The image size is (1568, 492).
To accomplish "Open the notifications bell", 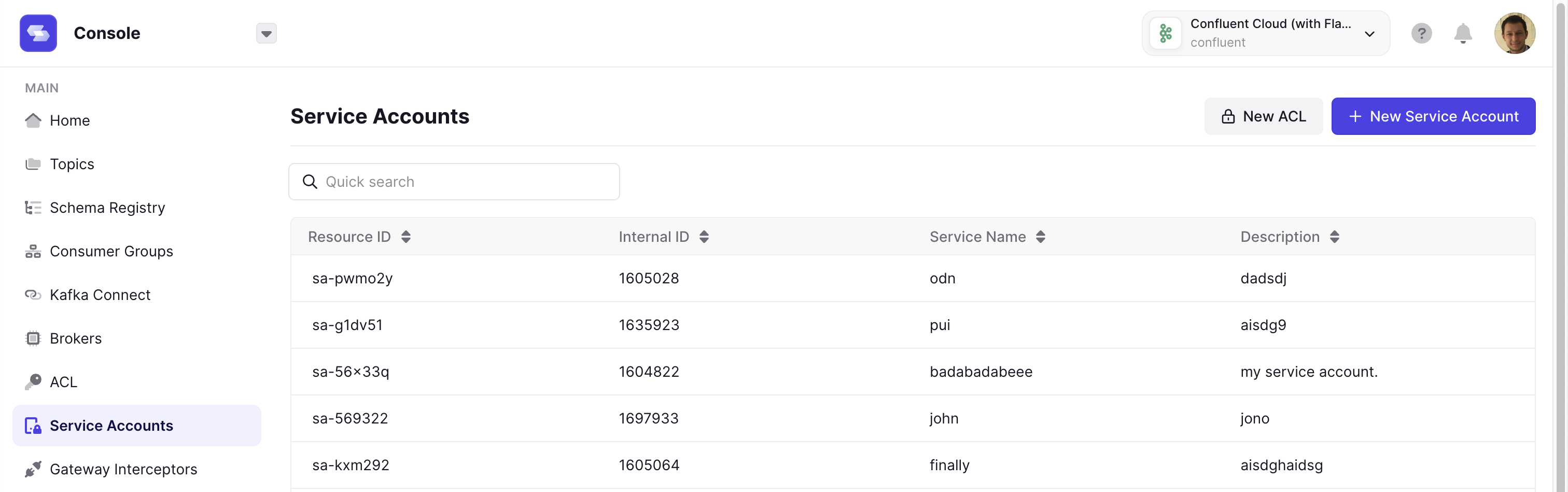I will (x=1463, y=34).
